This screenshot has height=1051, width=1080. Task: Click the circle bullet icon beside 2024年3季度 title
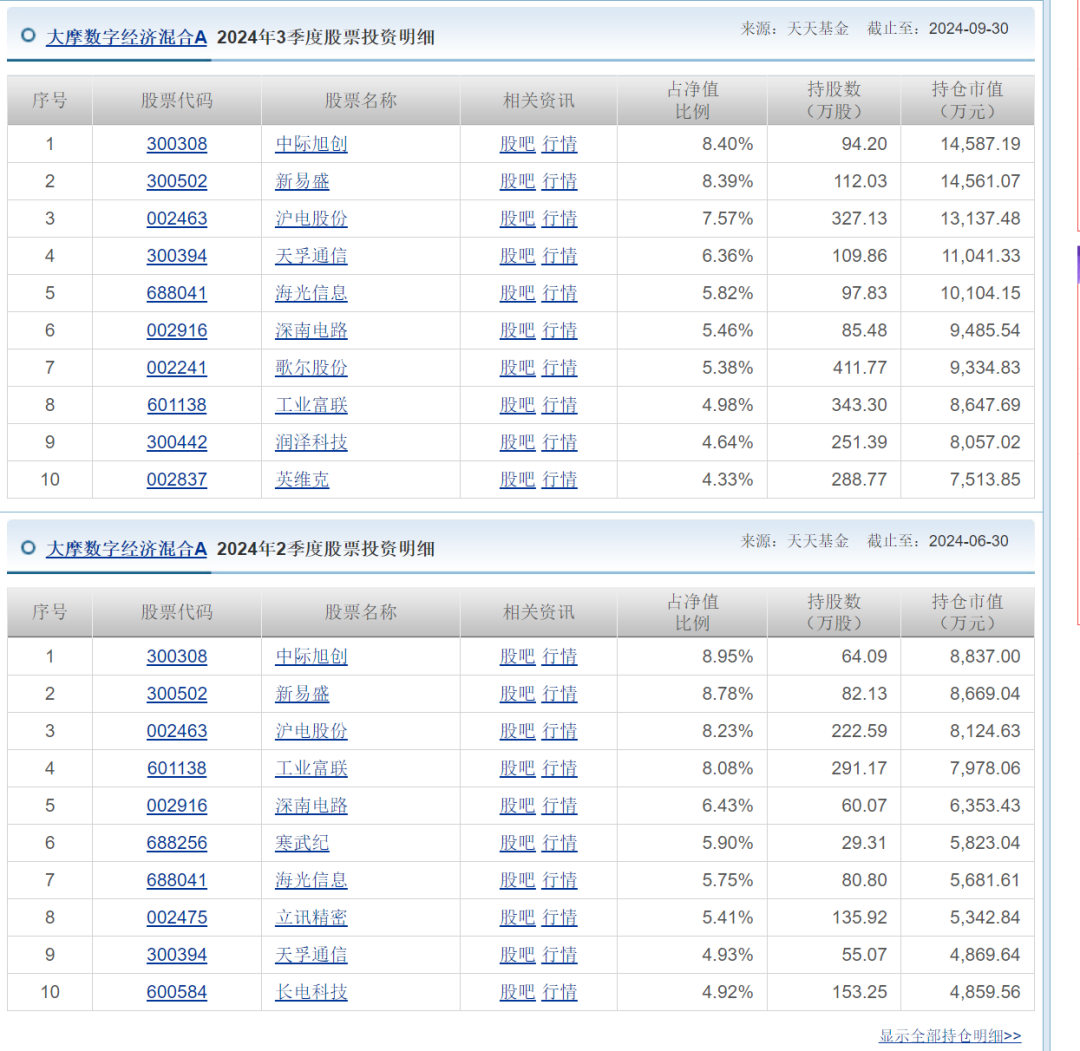coord(28,35)
